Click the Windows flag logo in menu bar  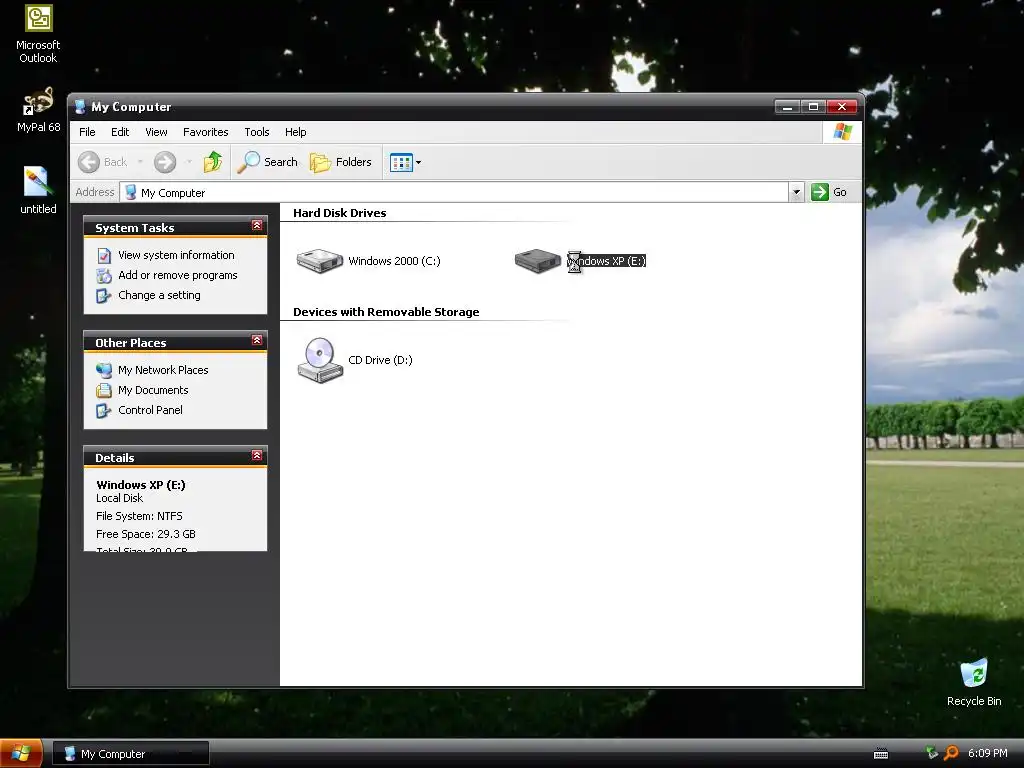pyautogui.click(x=842, y=132)
